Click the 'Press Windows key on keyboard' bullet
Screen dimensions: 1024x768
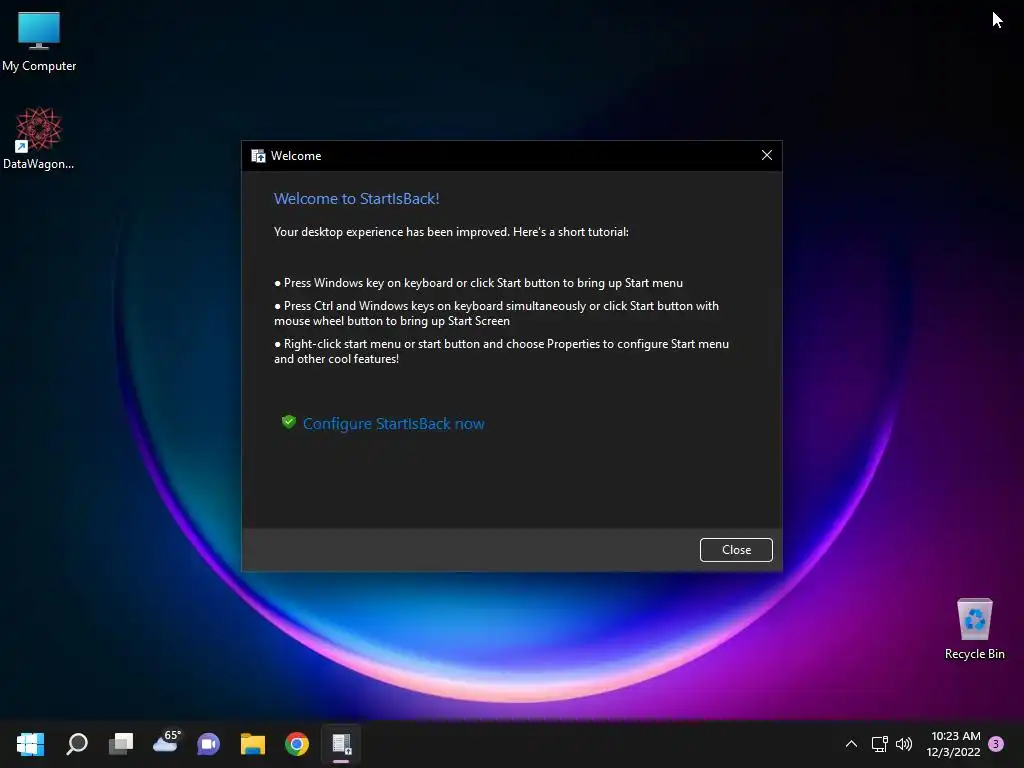(479, 283)
